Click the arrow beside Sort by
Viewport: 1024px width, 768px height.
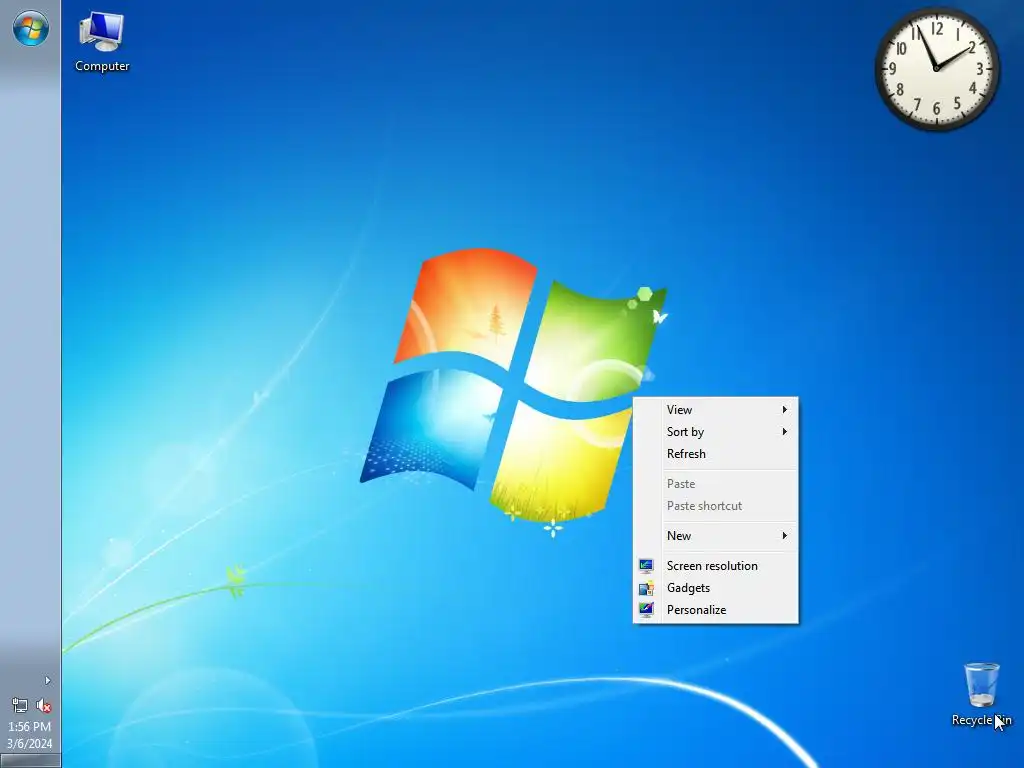point(785,432)
